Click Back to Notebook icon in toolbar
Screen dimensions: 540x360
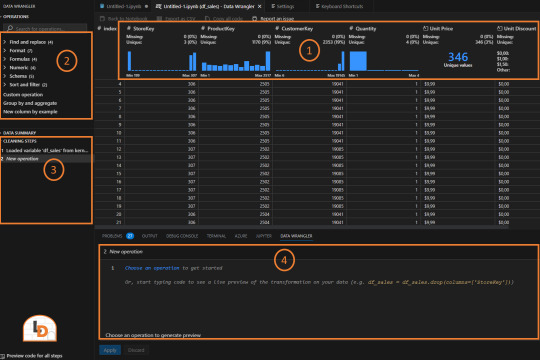pos(102,19)
